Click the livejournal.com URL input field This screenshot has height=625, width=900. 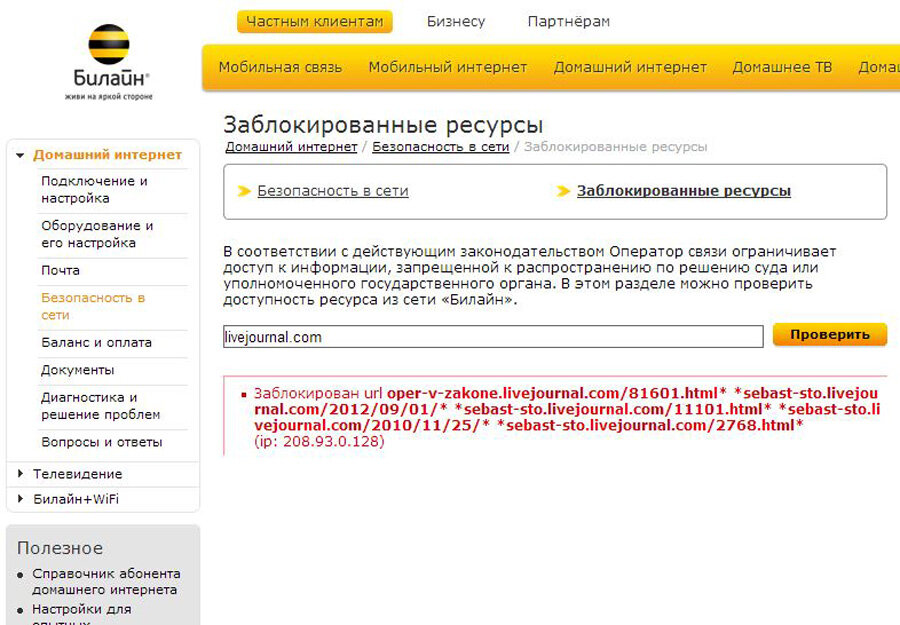pyautogui.click(x=493, y=337)
